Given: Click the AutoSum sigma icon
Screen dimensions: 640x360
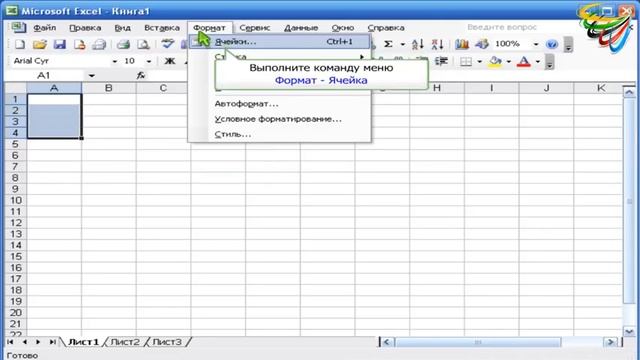Looking at the screenshot, I should click(389, 44).
